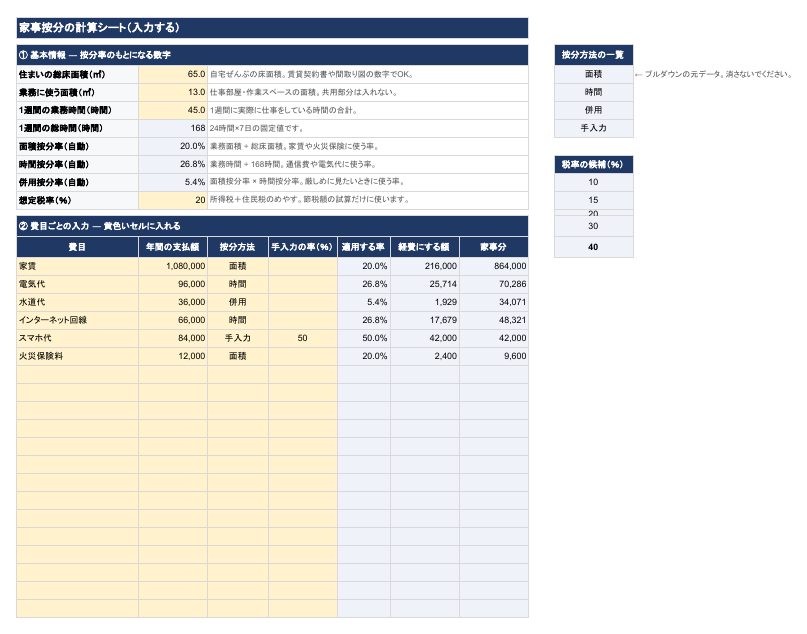Viewport: 807px width, 634px height.
Task: Select the スマホ代 annual payment 84,000
Action: tap(173, 338)
